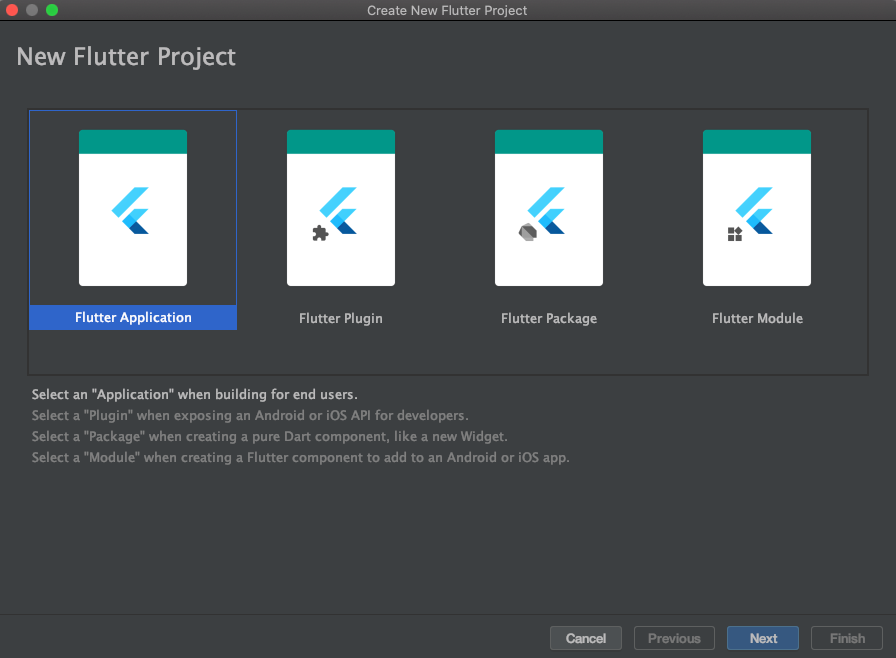Click Next to continue the wizard
This screenshot has width=896, height=658.
click(x=763, y=638)
